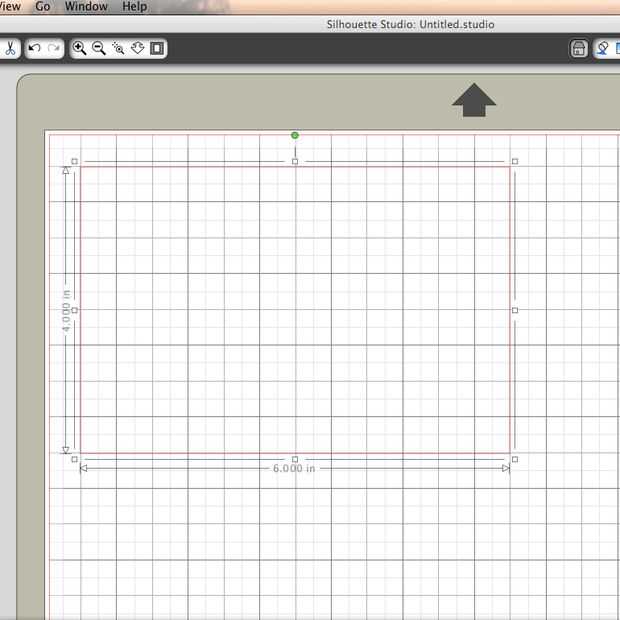This screenshot has height=620, width=620.
Task: Click the top-right corner resize handle
Action: (515, 161)
